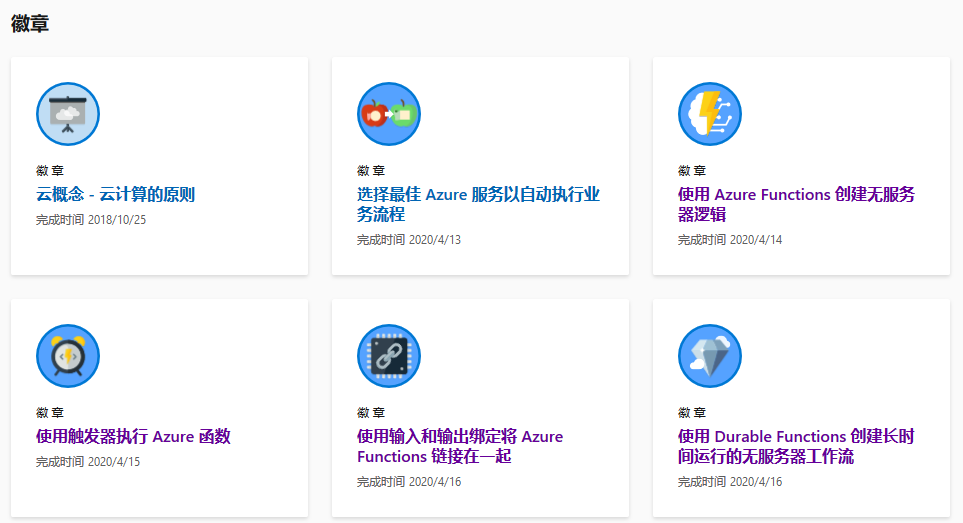963x523 pixels.
Task: Click the 徽章 label above 创建无服务器逻辑 title
Action: [692, 171]
